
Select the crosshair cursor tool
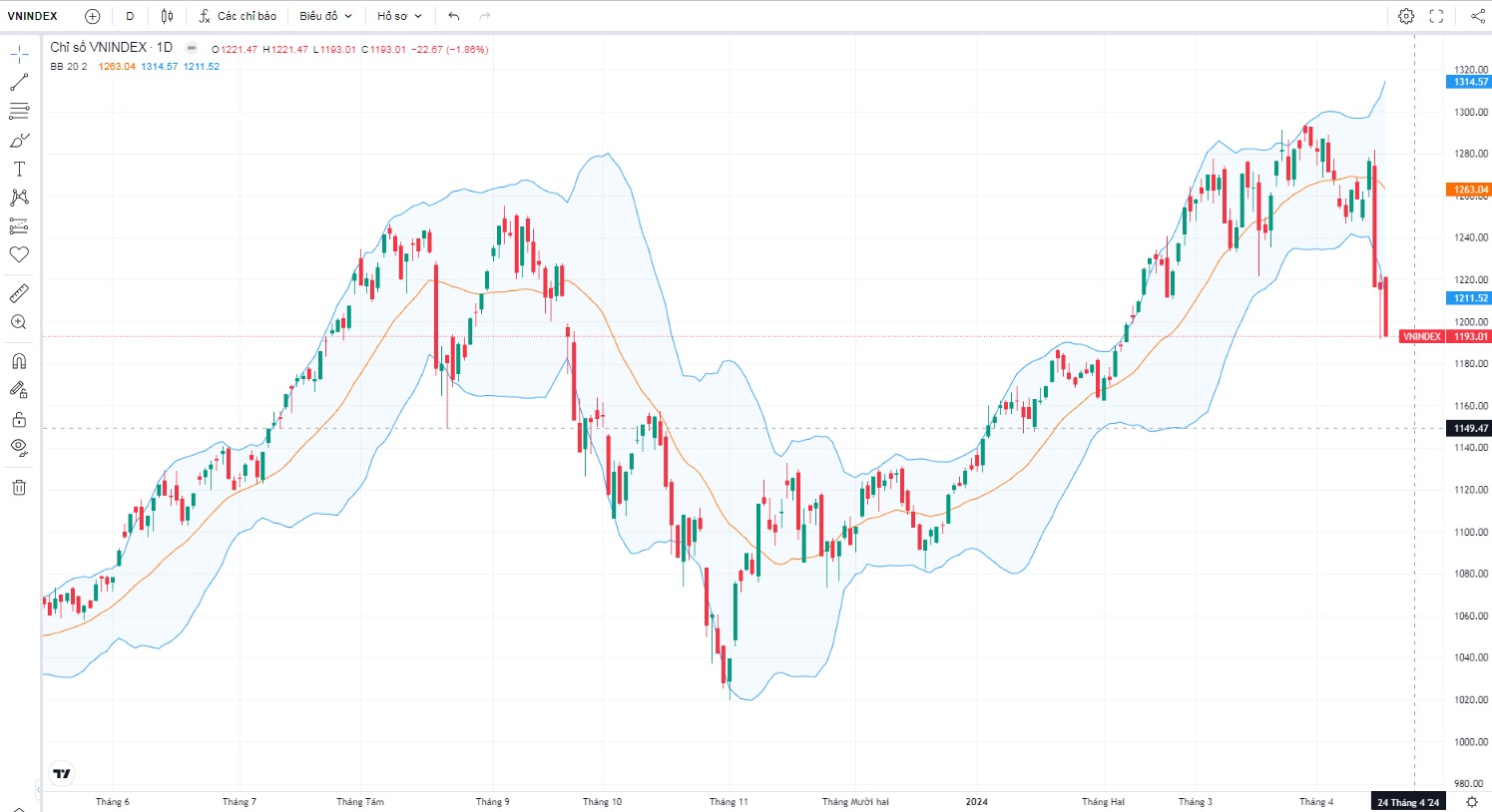click(x=19, y=54)
